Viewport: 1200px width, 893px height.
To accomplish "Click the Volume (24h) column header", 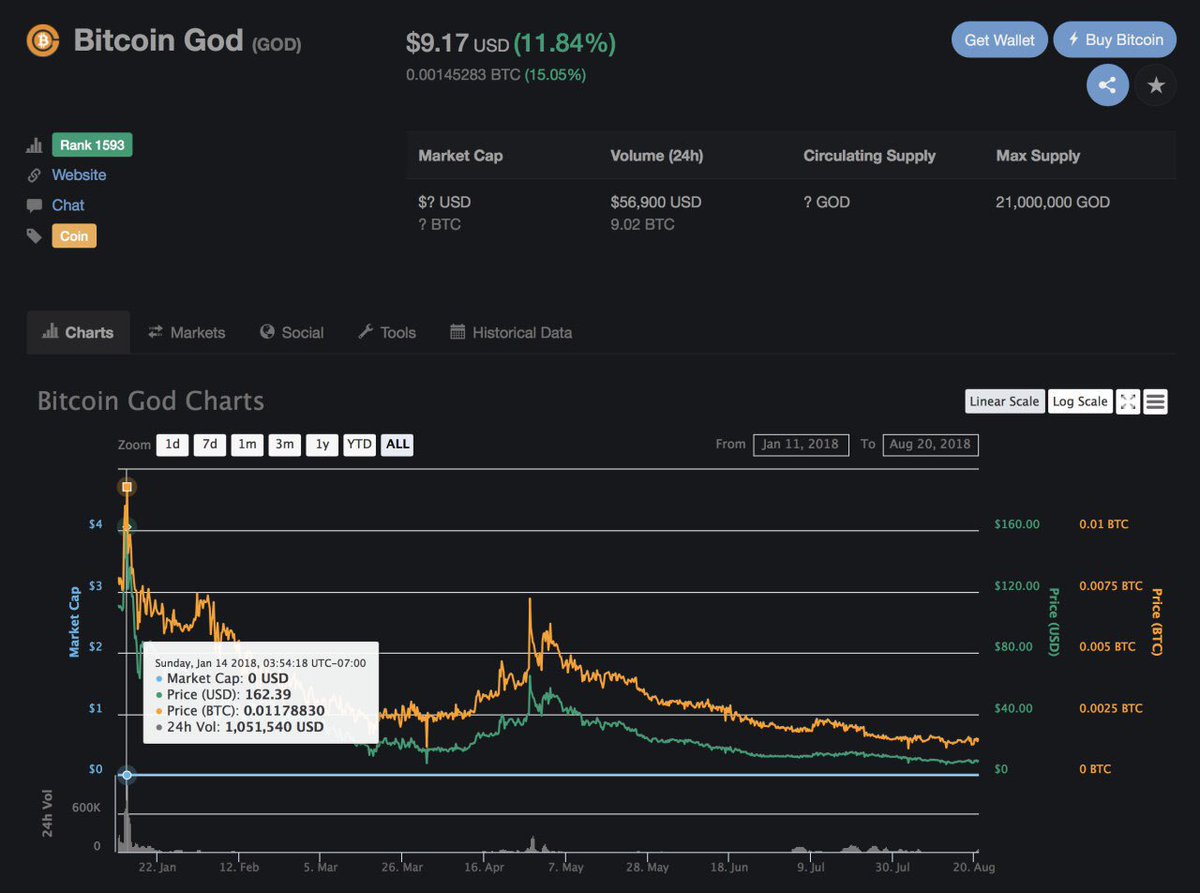I will (656, 156).
